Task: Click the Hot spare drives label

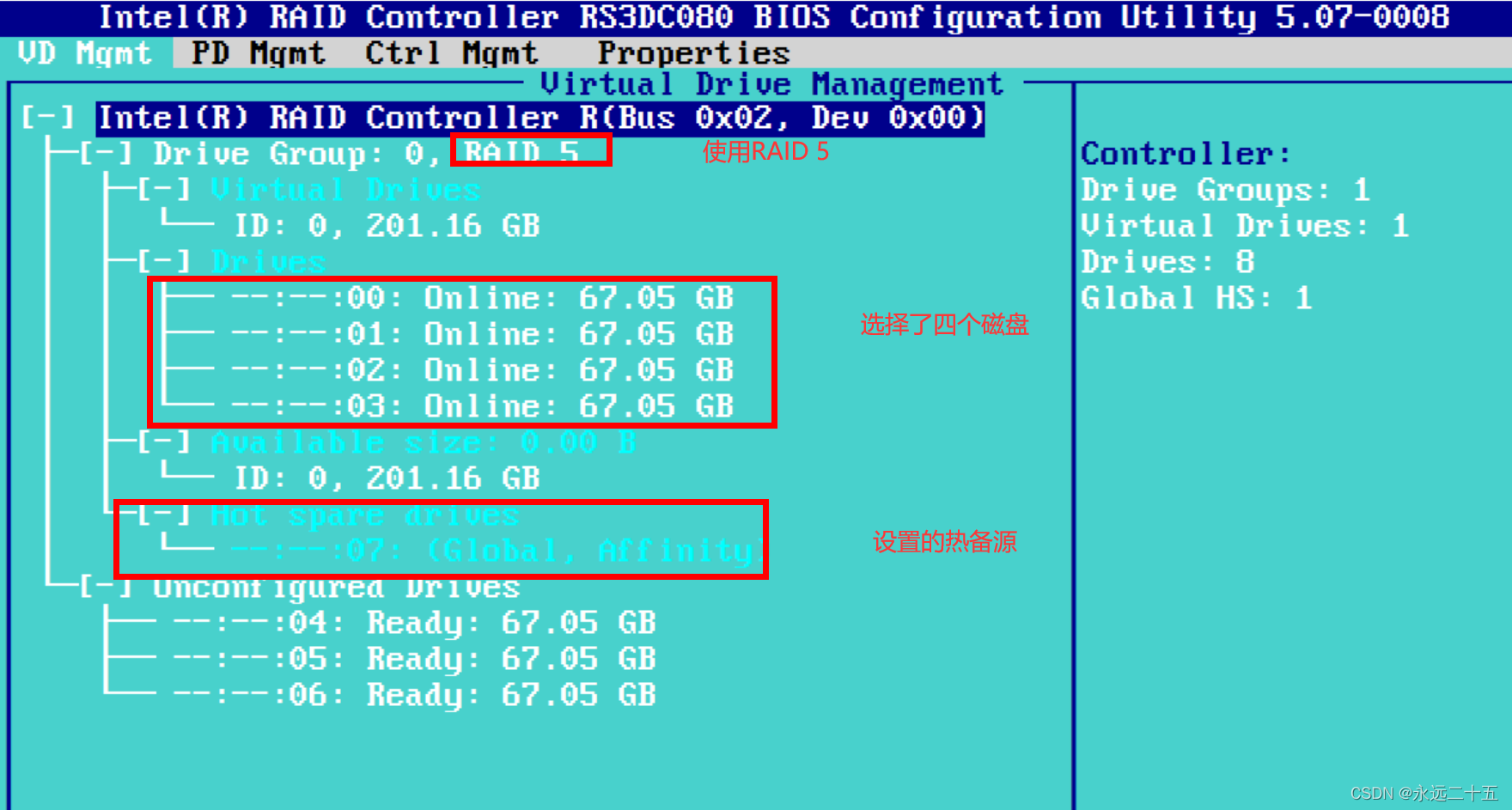Action: click(365, 515)
